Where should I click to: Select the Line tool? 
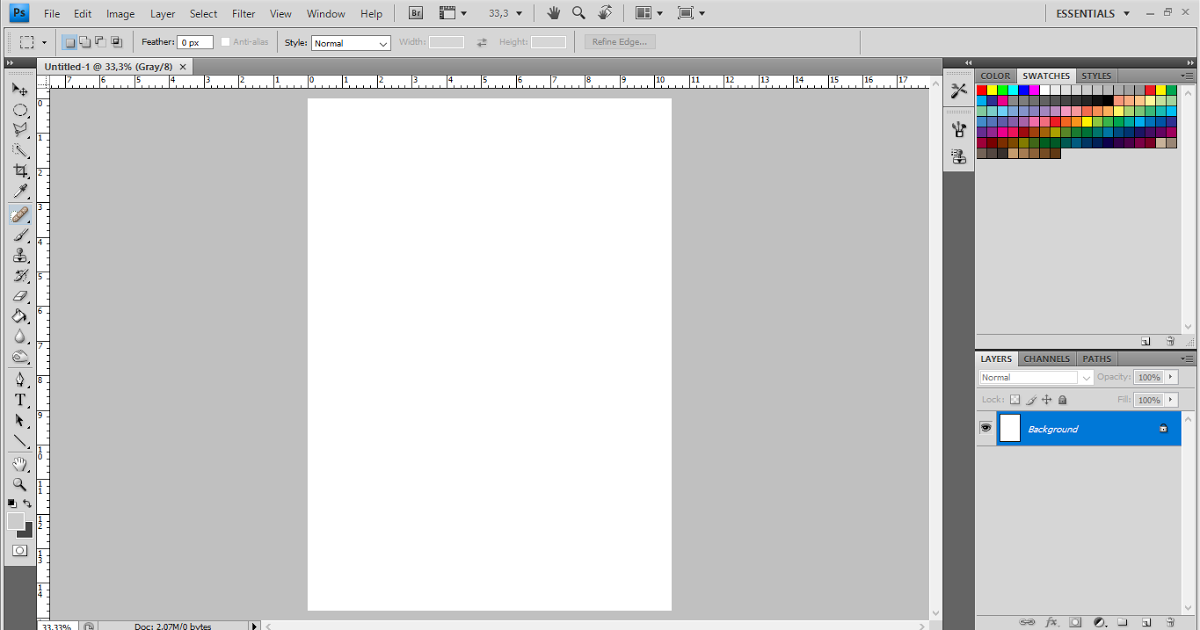pyautogui.click(x=19, y=441)
